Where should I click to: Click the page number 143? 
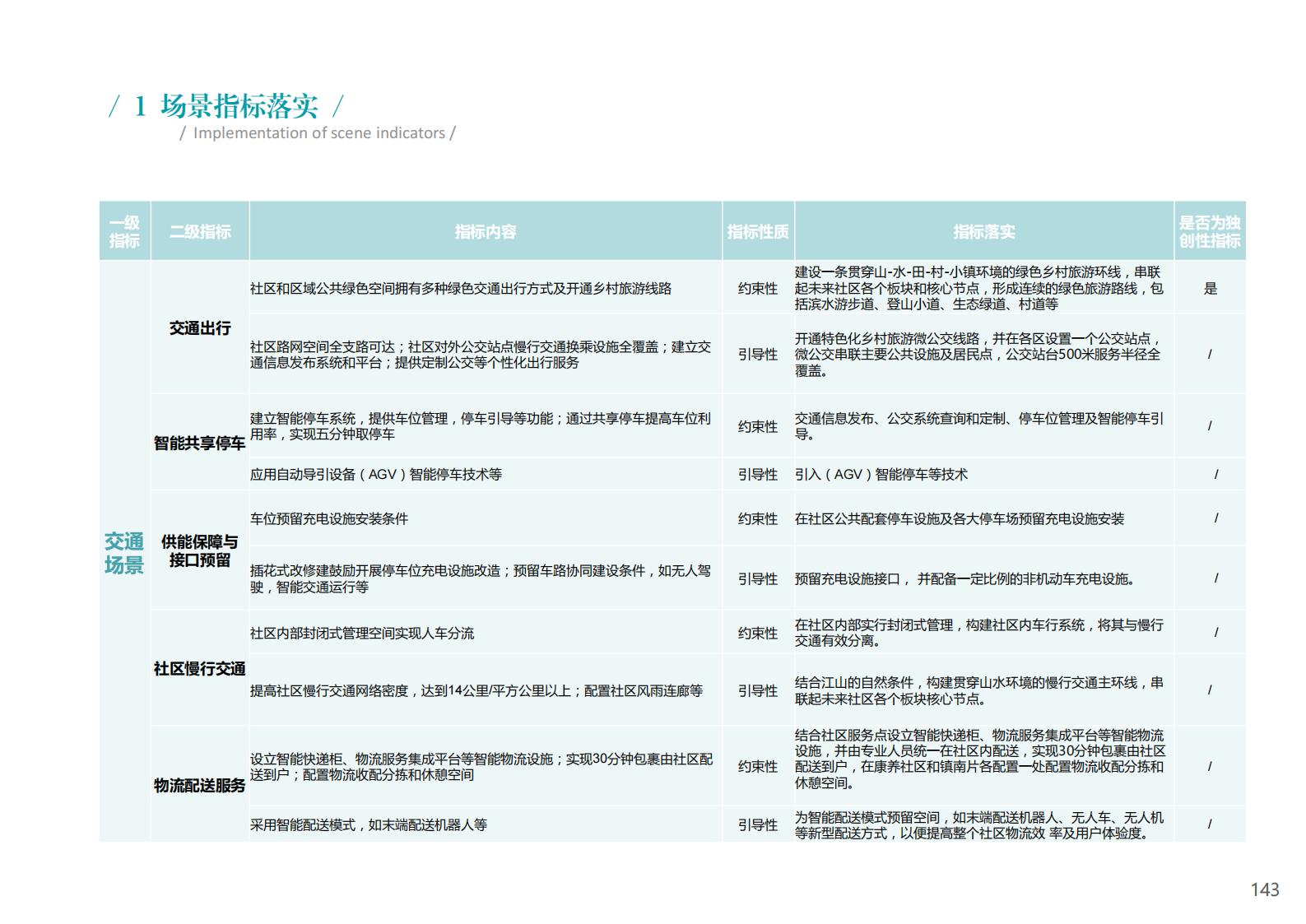pyautogui.click(x=1265, y=889)
